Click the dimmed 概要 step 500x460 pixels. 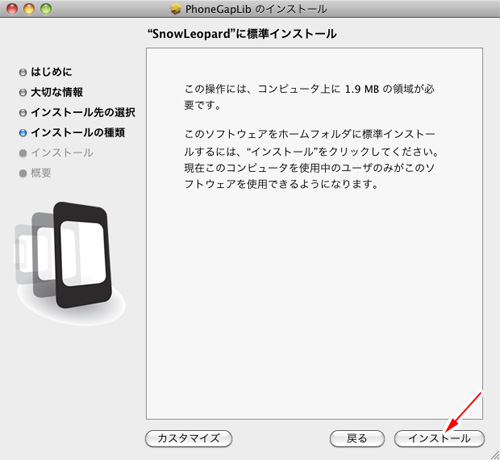tap(41, 173)
